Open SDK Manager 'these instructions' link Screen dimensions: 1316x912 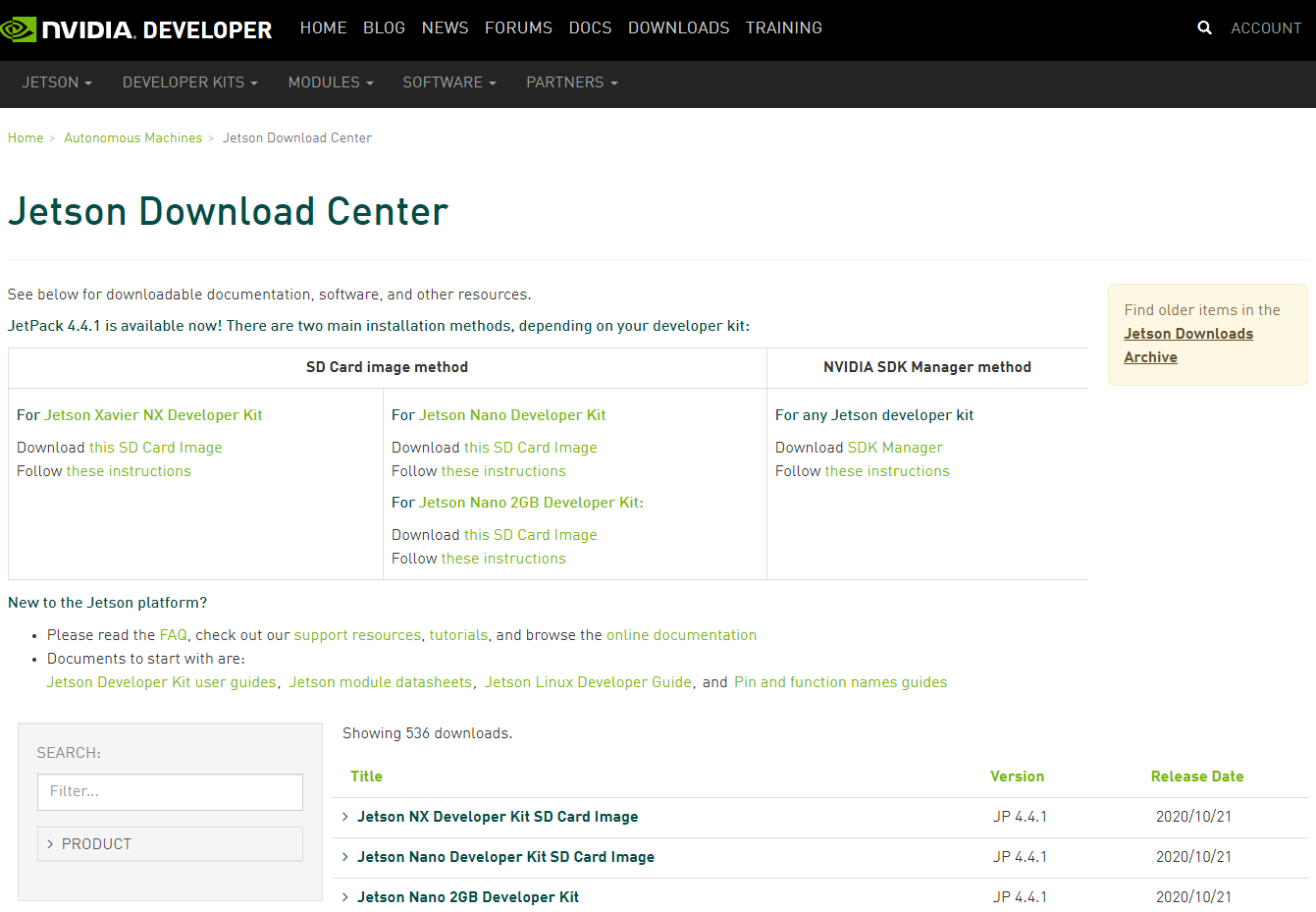click(887, 471)
